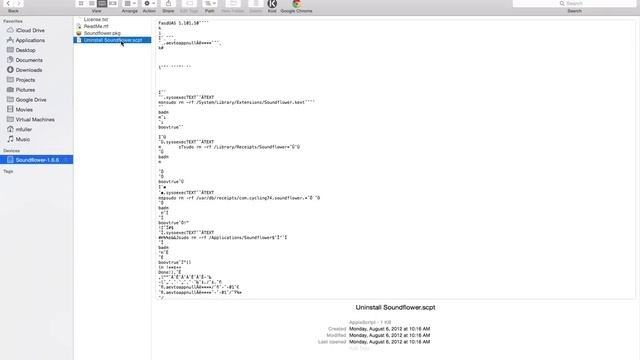This screenshot has height=360, width=640.
Task: Click the Modified date value
Action: [389, 335]
